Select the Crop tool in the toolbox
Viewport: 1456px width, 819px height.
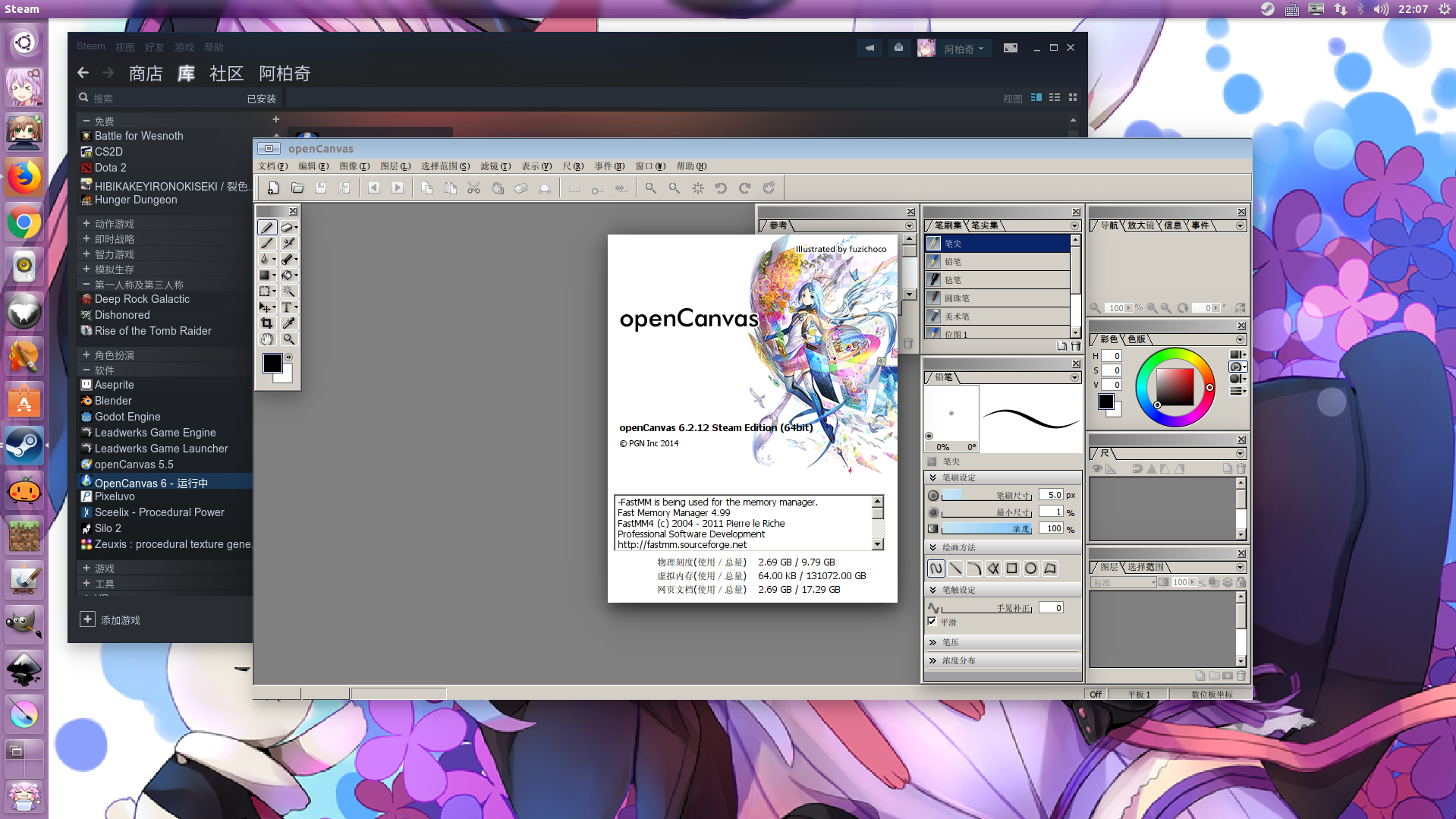[266, 323]
